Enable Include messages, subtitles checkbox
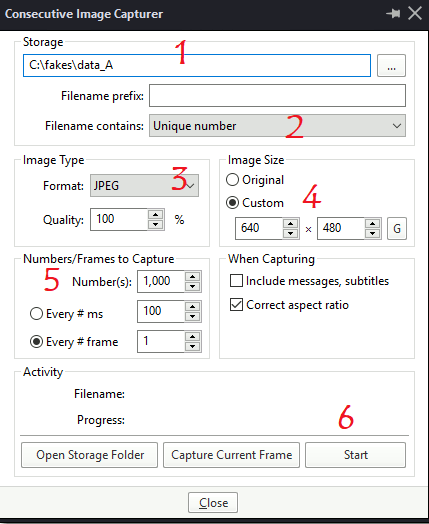Screen dimensions: 429x524 (237, 281)
